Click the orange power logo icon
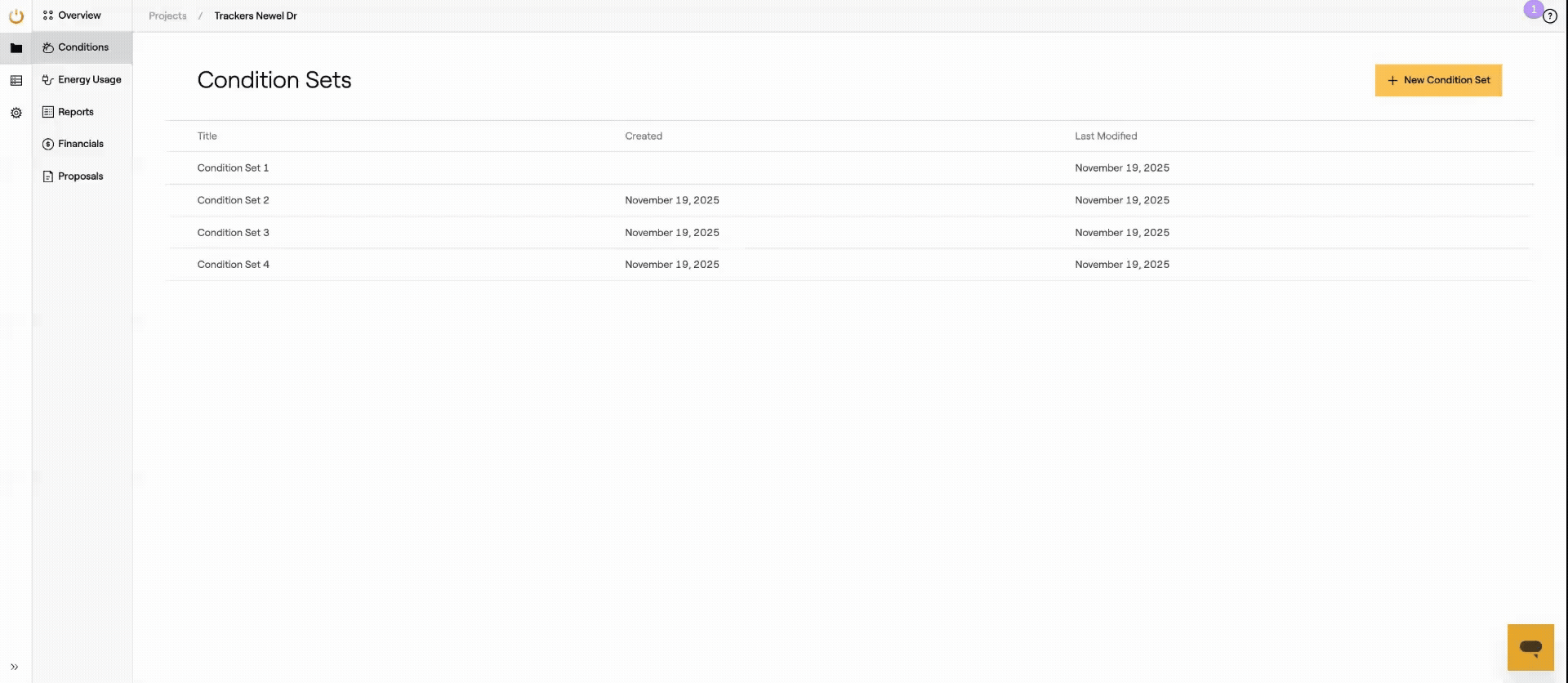The width and height of the screenshot is (1568, 683). point(16,16)
